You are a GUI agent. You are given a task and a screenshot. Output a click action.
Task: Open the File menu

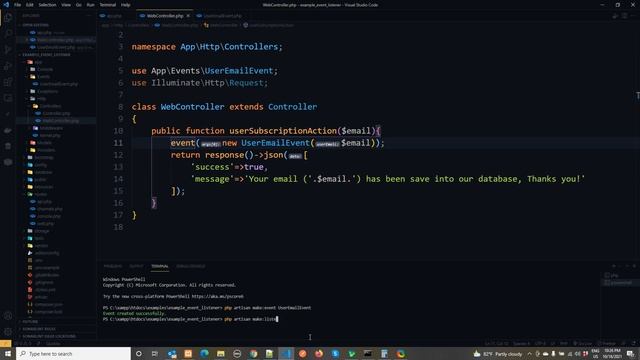point(18,5)
